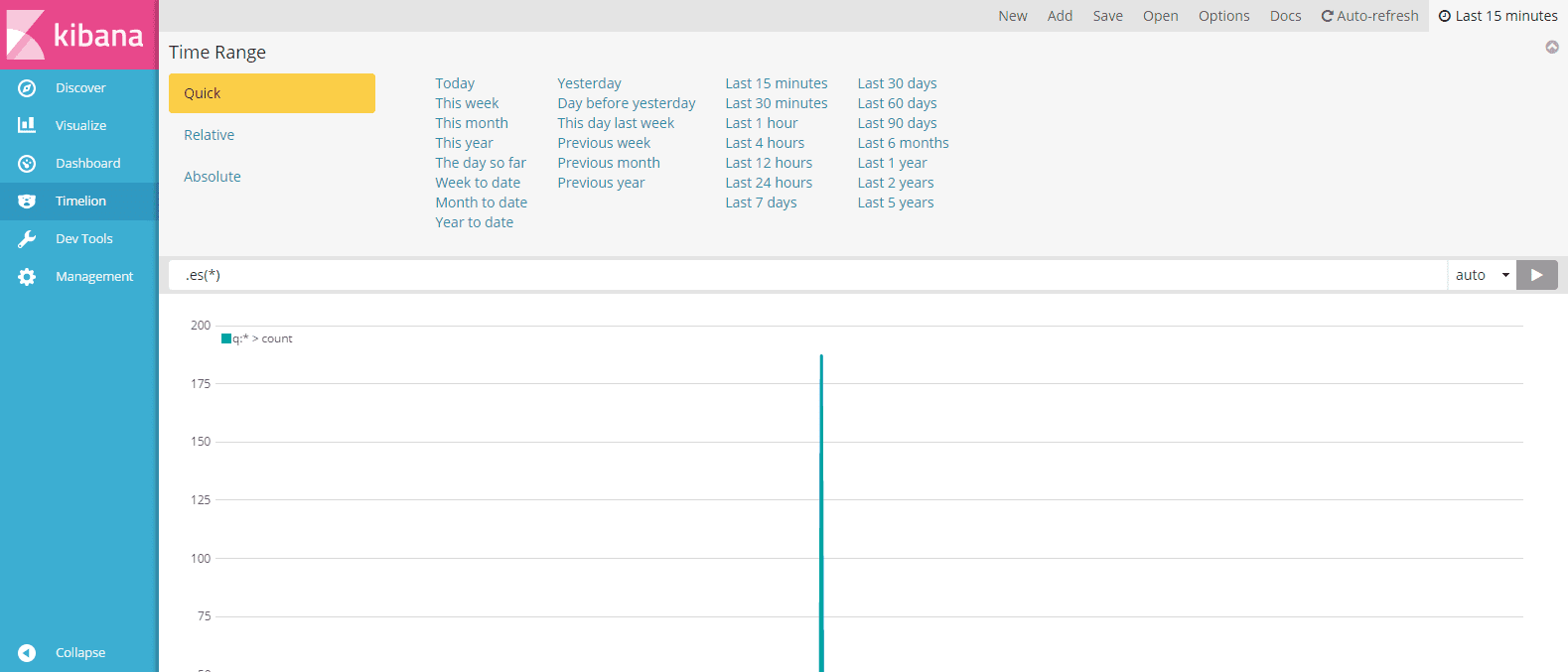The width and height of the screenshot is (1568, 672).
Task: Toggle the q:* count legend color swatch
Action: click(x=226, y=338)
